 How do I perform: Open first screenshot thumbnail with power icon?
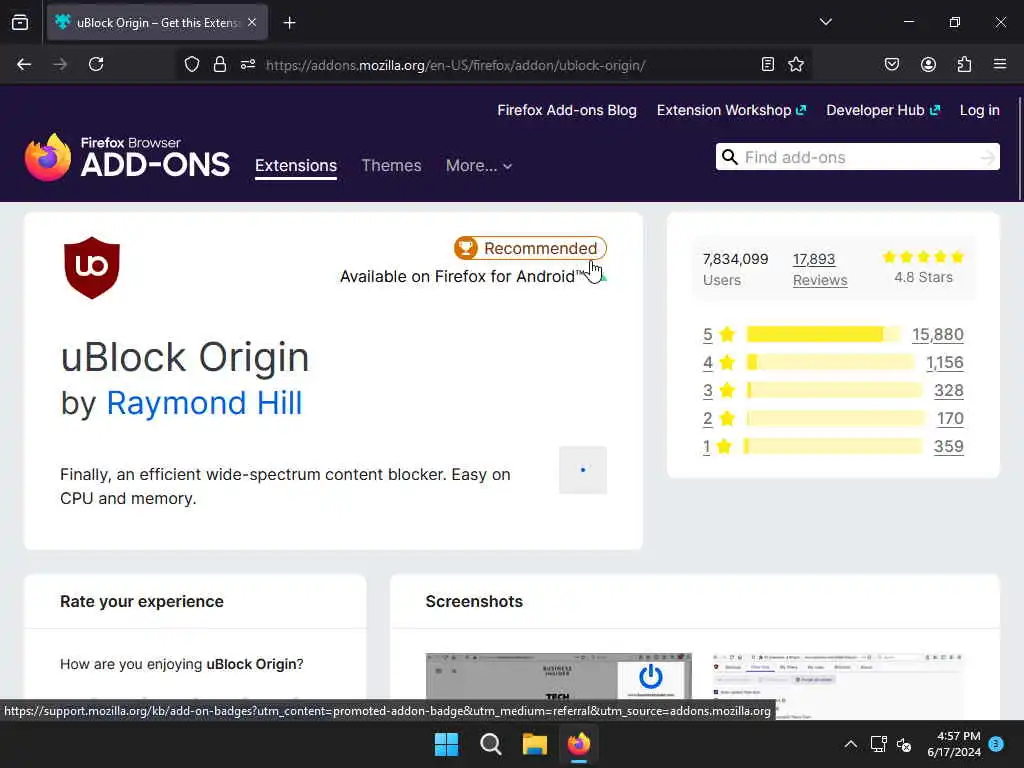pyautogui.click(x=558, y=676)
